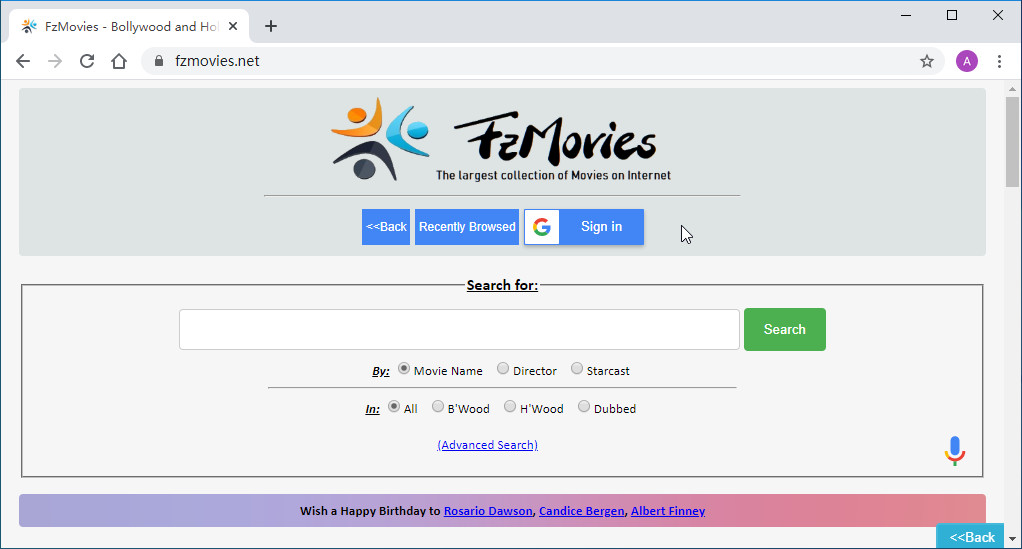1022x549 pixels.
Task: Click the floating <<Back button at bottom
Action: [x=971, y=537]
